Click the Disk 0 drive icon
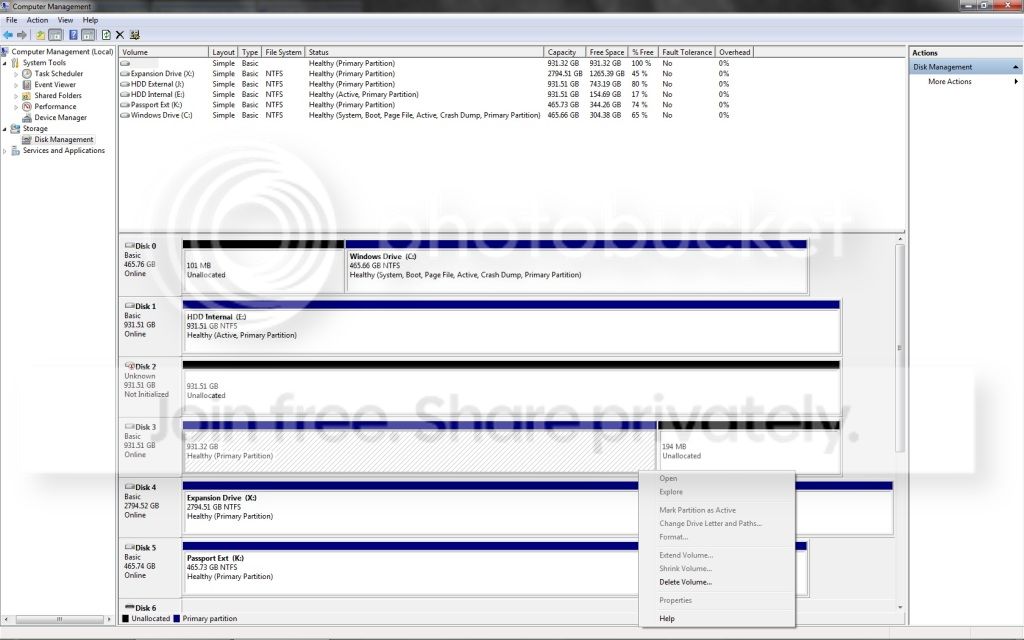The image size is (1024, 640). coord(129,246)
